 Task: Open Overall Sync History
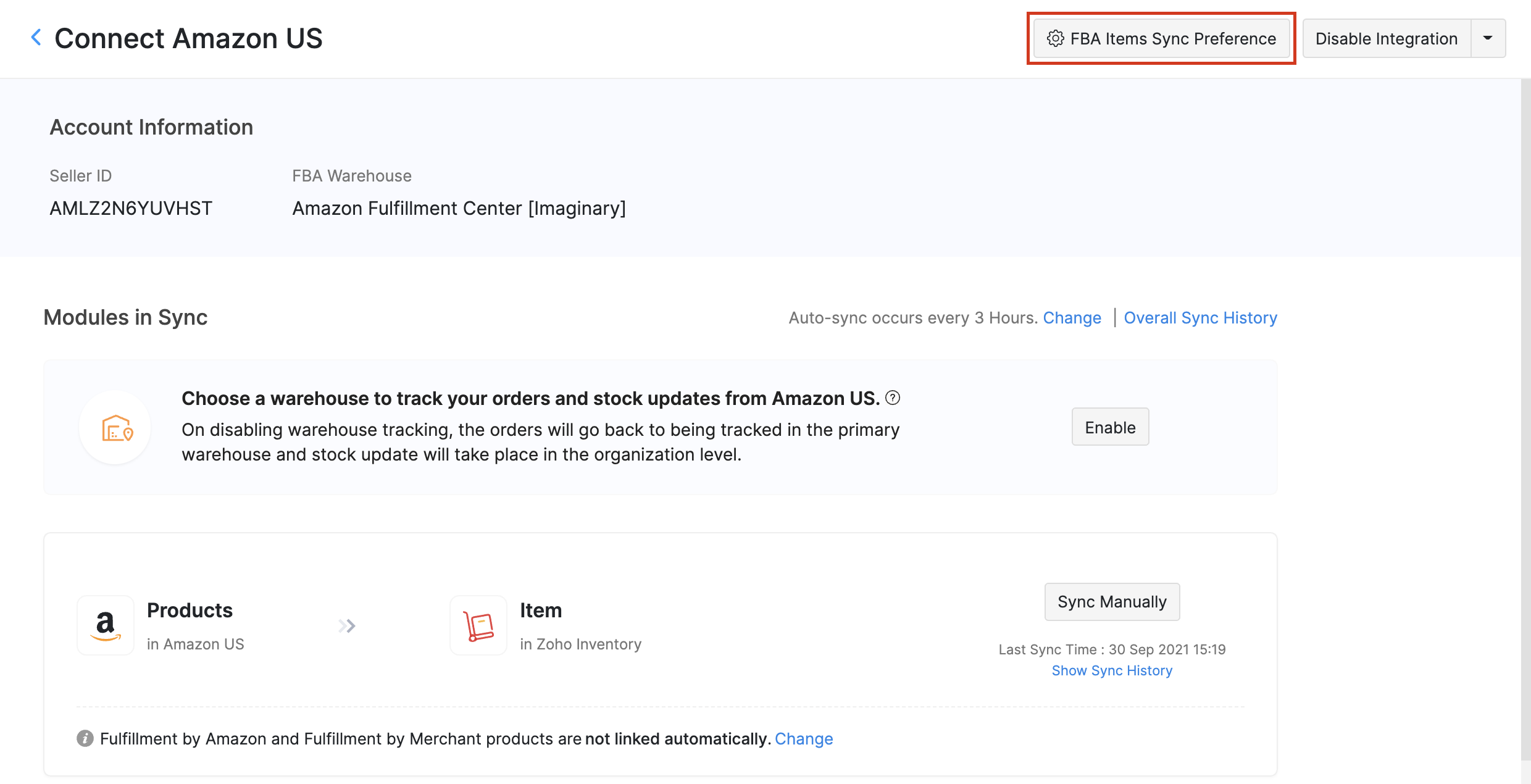(x=1200, y=318)
